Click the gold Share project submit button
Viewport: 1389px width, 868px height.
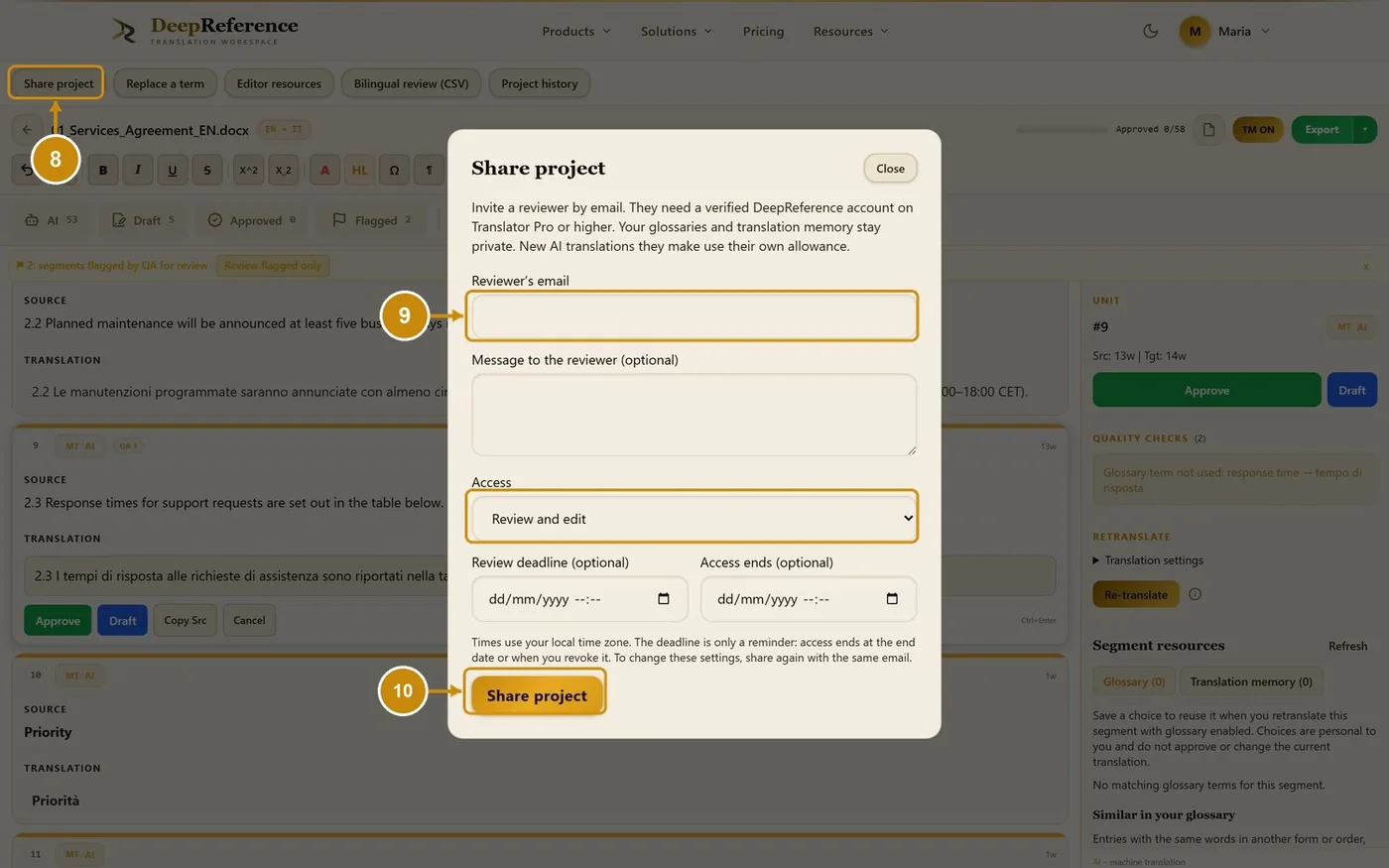coord(537,695)
